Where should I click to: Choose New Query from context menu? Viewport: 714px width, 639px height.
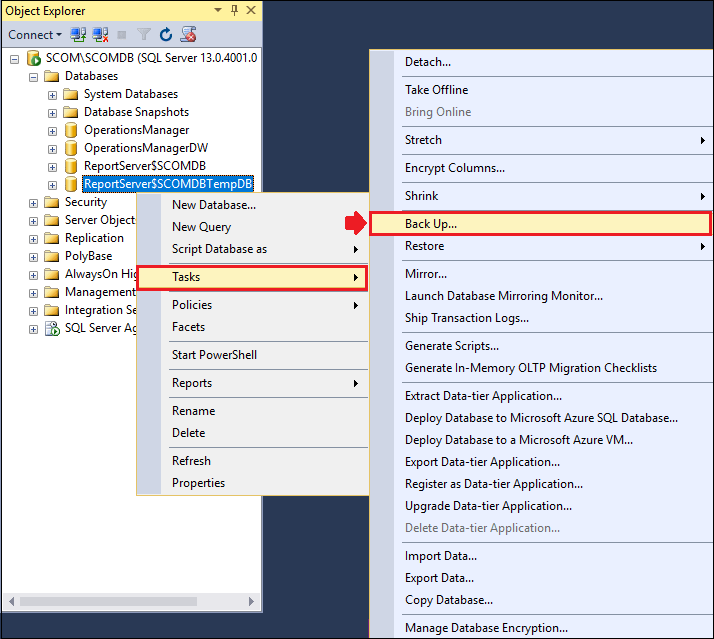tap(253, 227)
